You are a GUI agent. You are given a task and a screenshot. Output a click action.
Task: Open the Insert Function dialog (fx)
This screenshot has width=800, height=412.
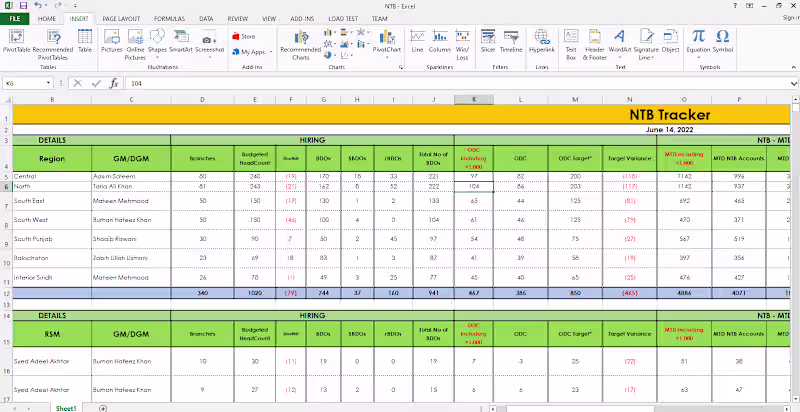[114, 83]
